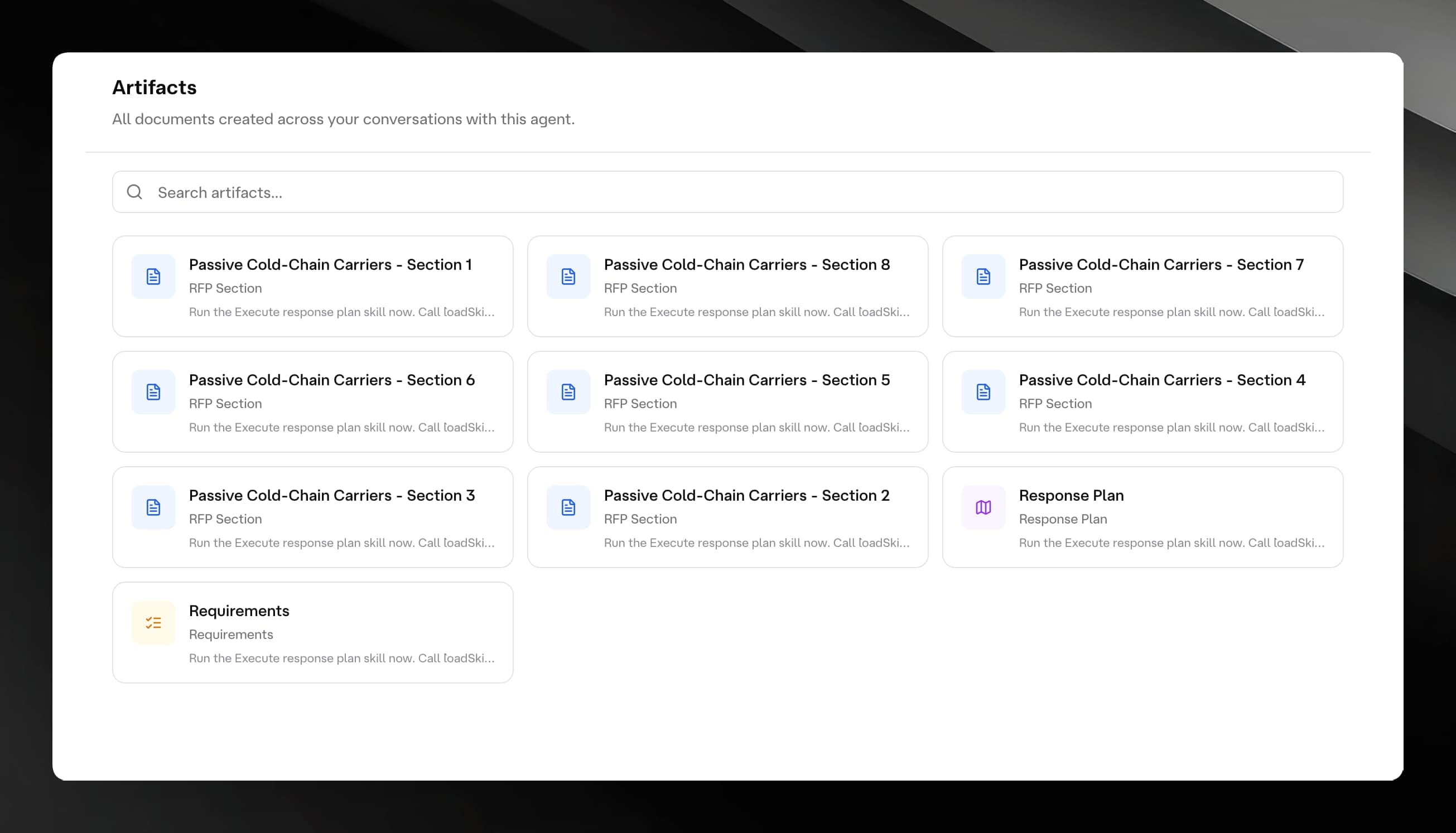Image resolution: width=1456 pixels, height=833 pixels.
Task: Click RFP Section label under Section 8
Action: point(640,288)
